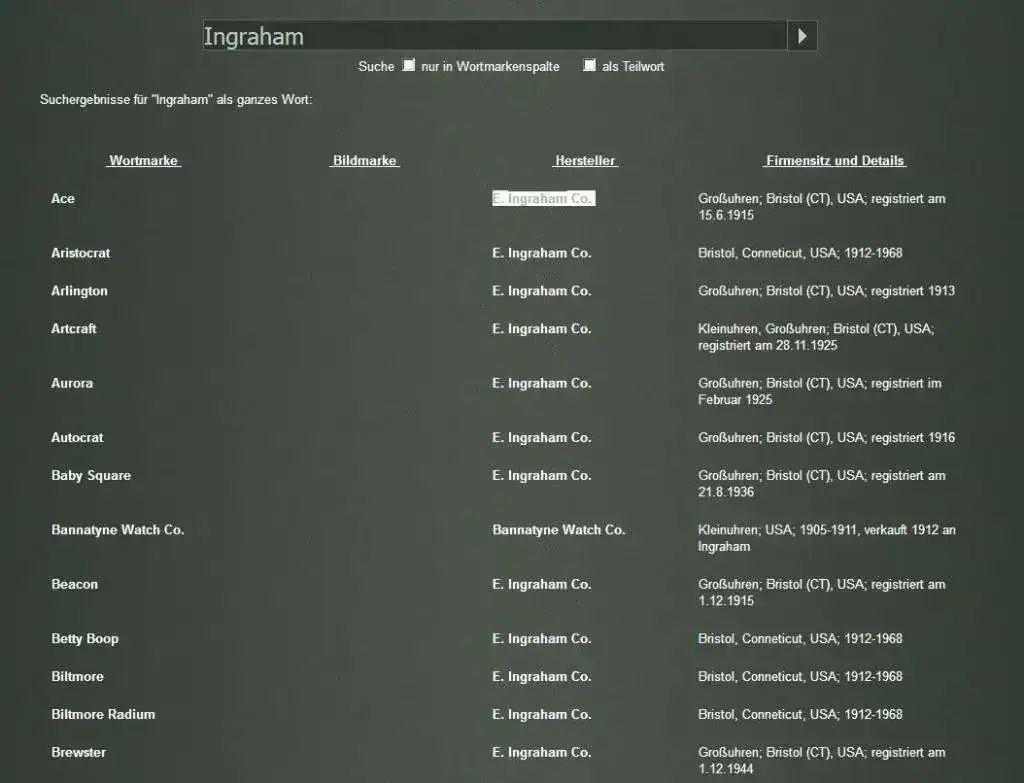Image resolution: width=1024 pixels, height=783 pixels.
Task: Click Beacon details registered 1.12.1915
Action: pyautogui.click(x=822, y=593)
